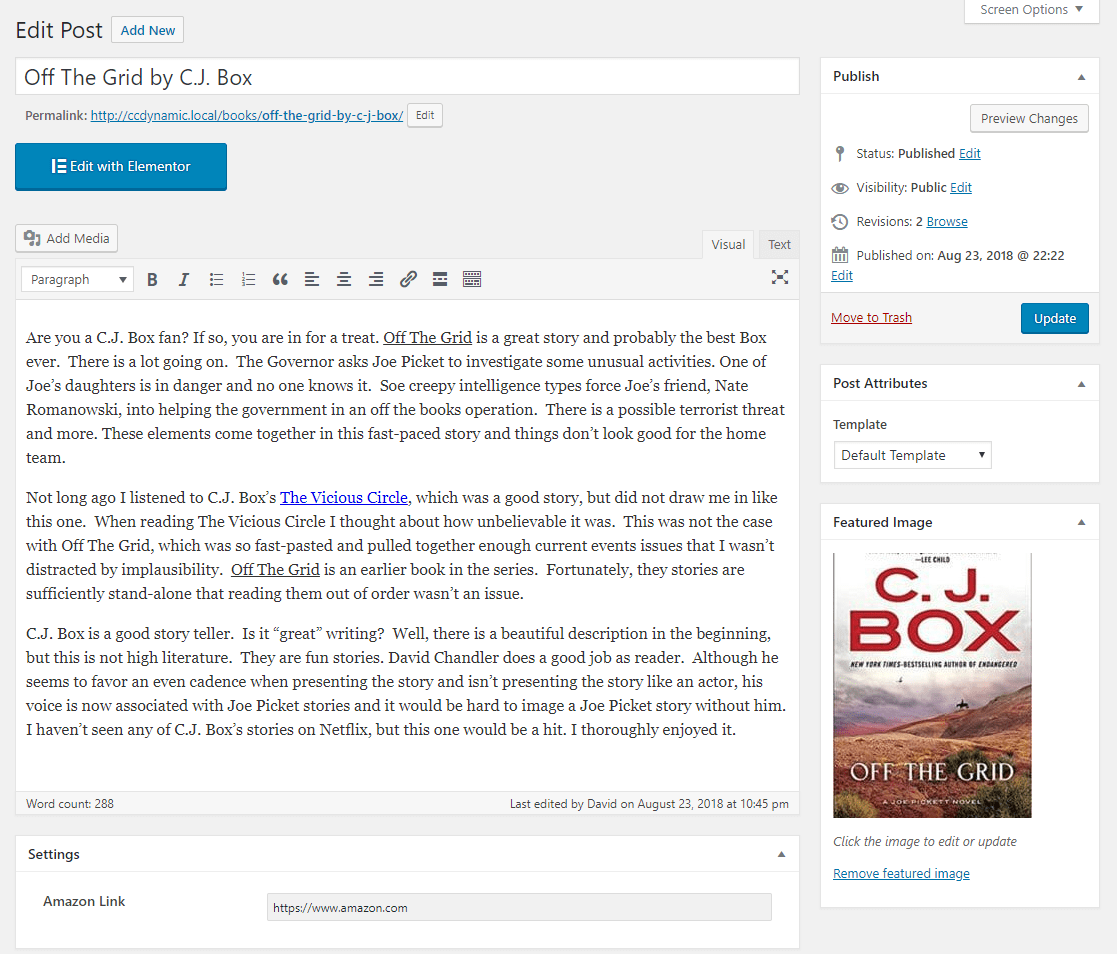Edit the post Status

(970, 153)
